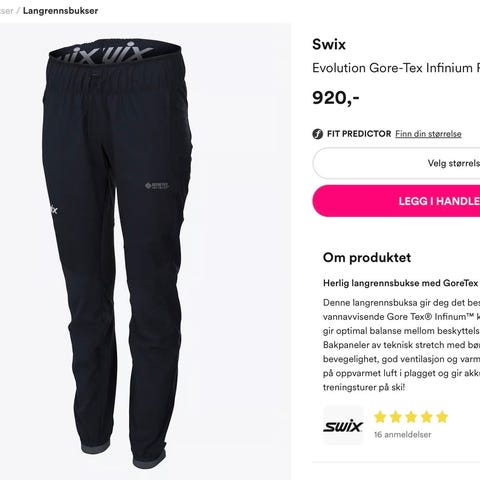Image resolution: width=480 pixels, height=480 pixels.
Task: Click the Swix brand name heading
Action: (329, 45)
